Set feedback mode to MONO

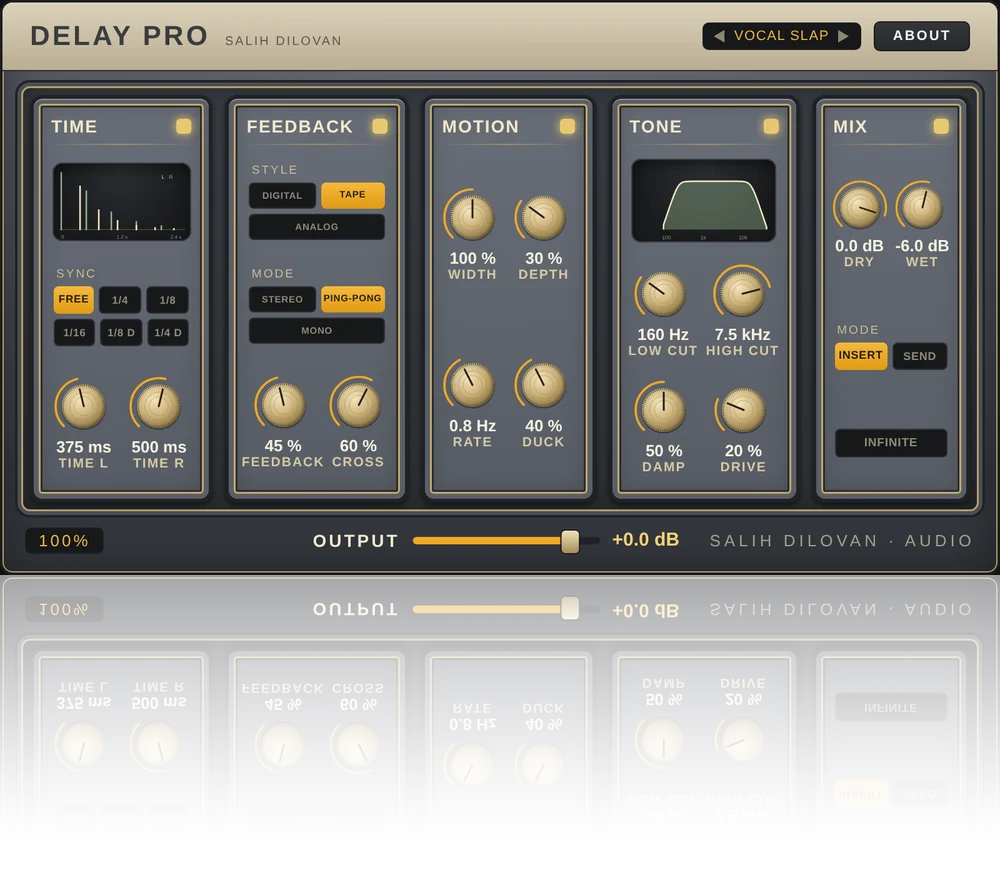click(x=316, y=330)
